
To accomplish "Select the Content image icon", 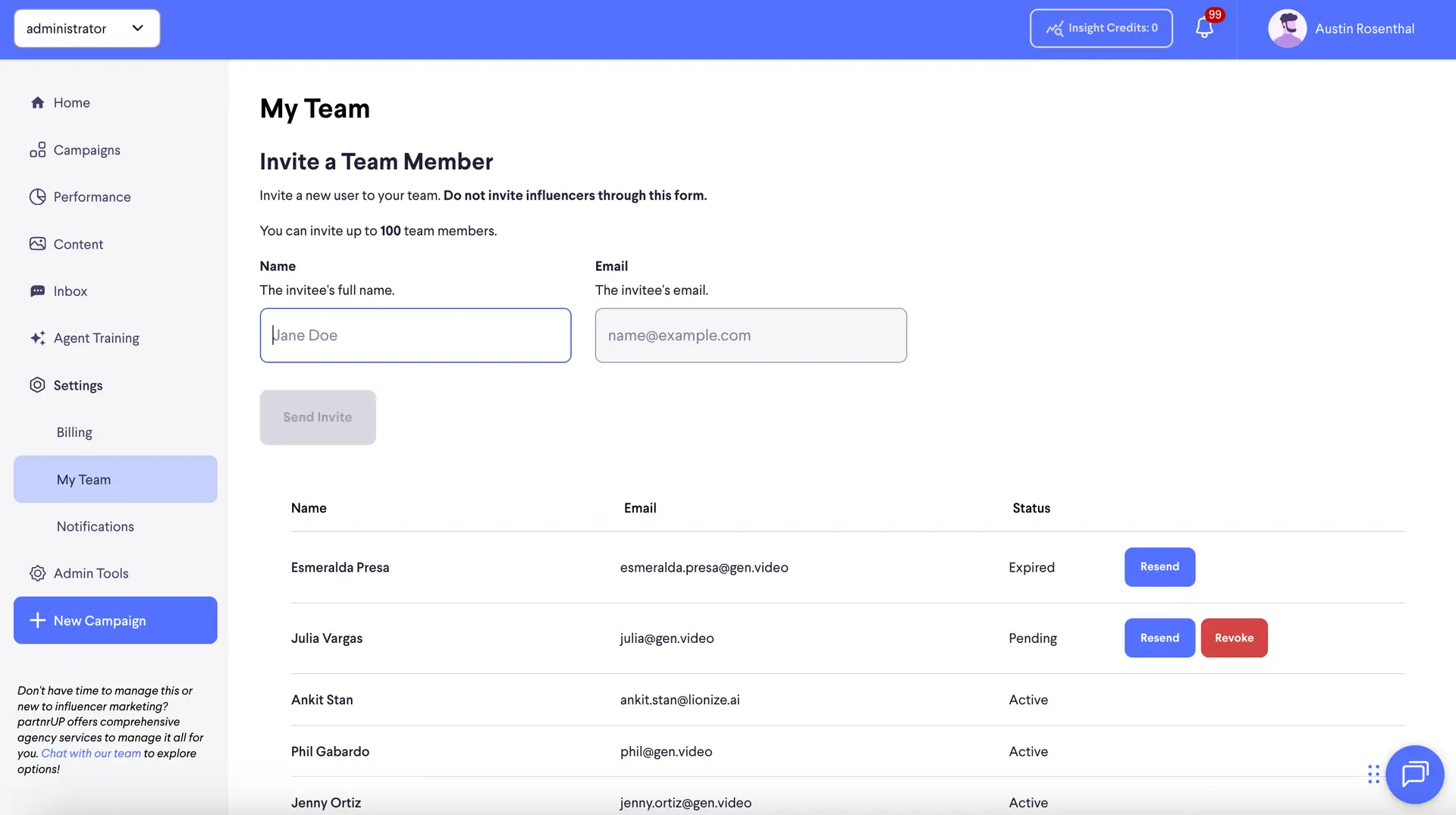I will click(x=37, y=243).
